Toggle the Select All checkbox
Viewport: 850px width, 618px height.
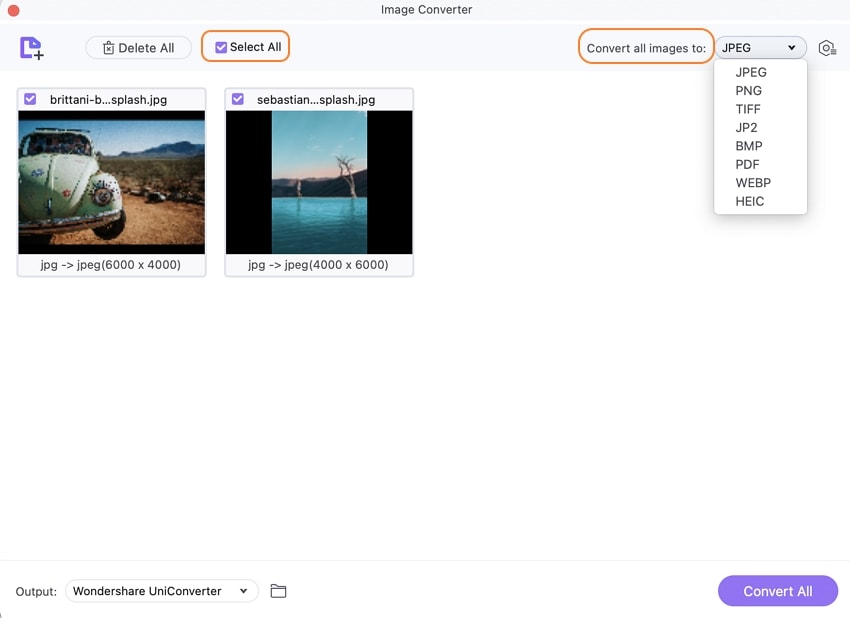221,48
